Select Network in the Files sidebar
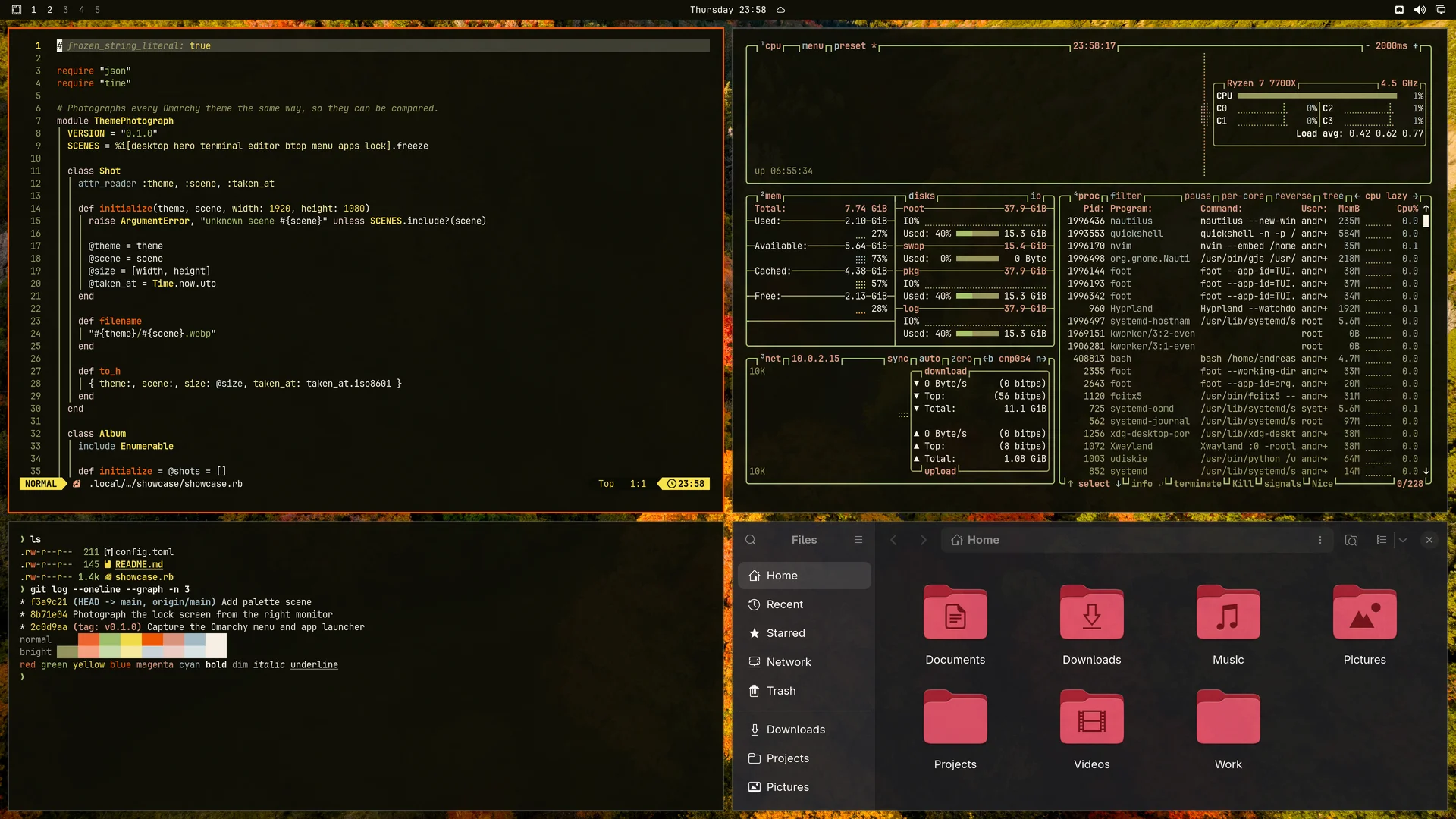This screenshot has height=819, width=1456. [805, 662]
